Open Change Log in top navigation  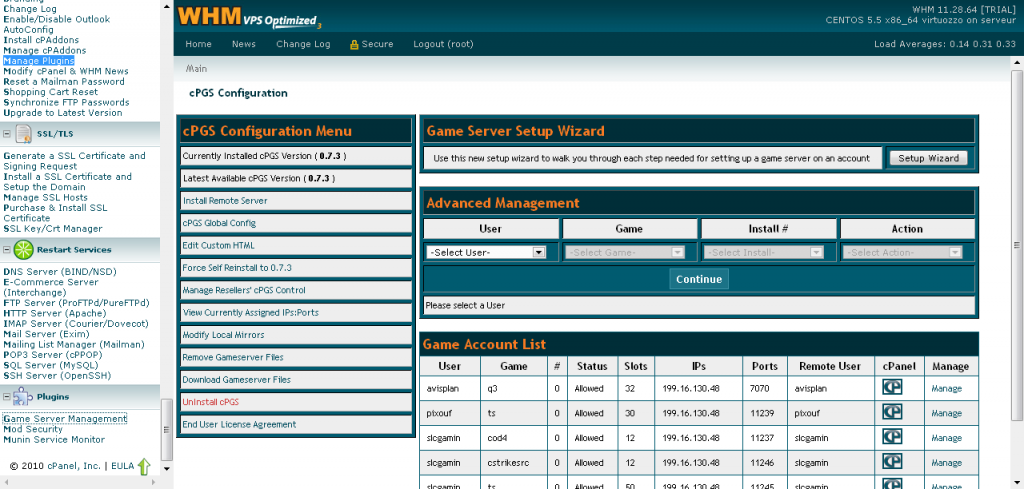point(303,44)
